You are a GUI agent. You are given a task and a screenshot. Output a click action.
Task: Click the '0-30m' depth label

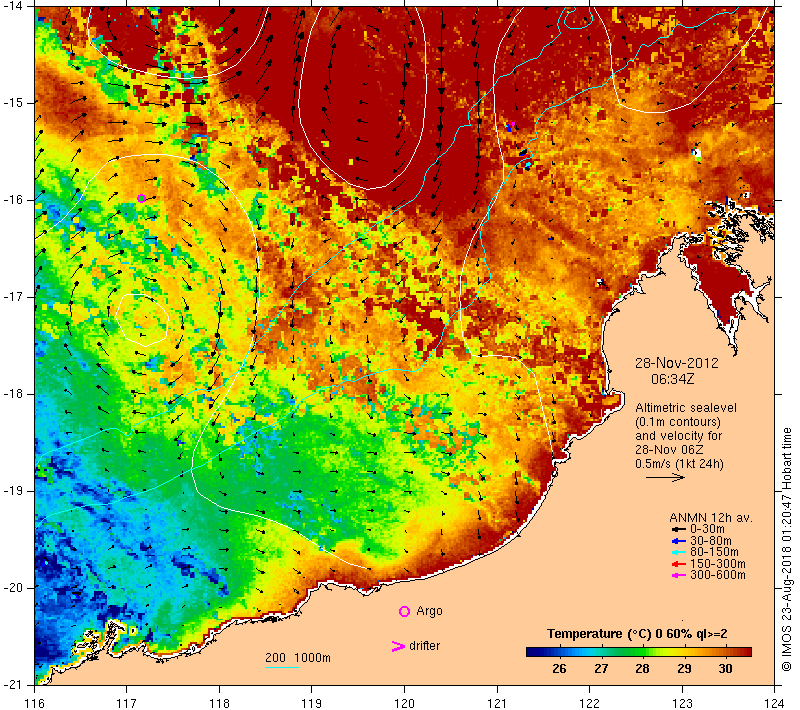point(707,529)
